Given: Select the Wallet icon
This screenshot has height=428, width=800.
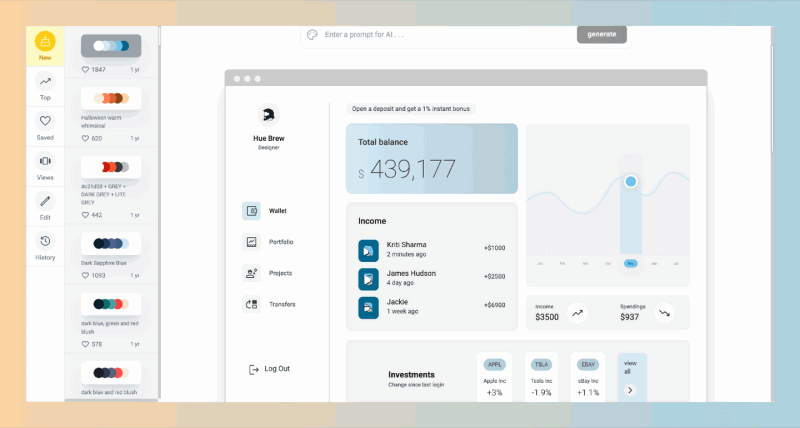Looking at the screenshot, I should tap(251, 211).
